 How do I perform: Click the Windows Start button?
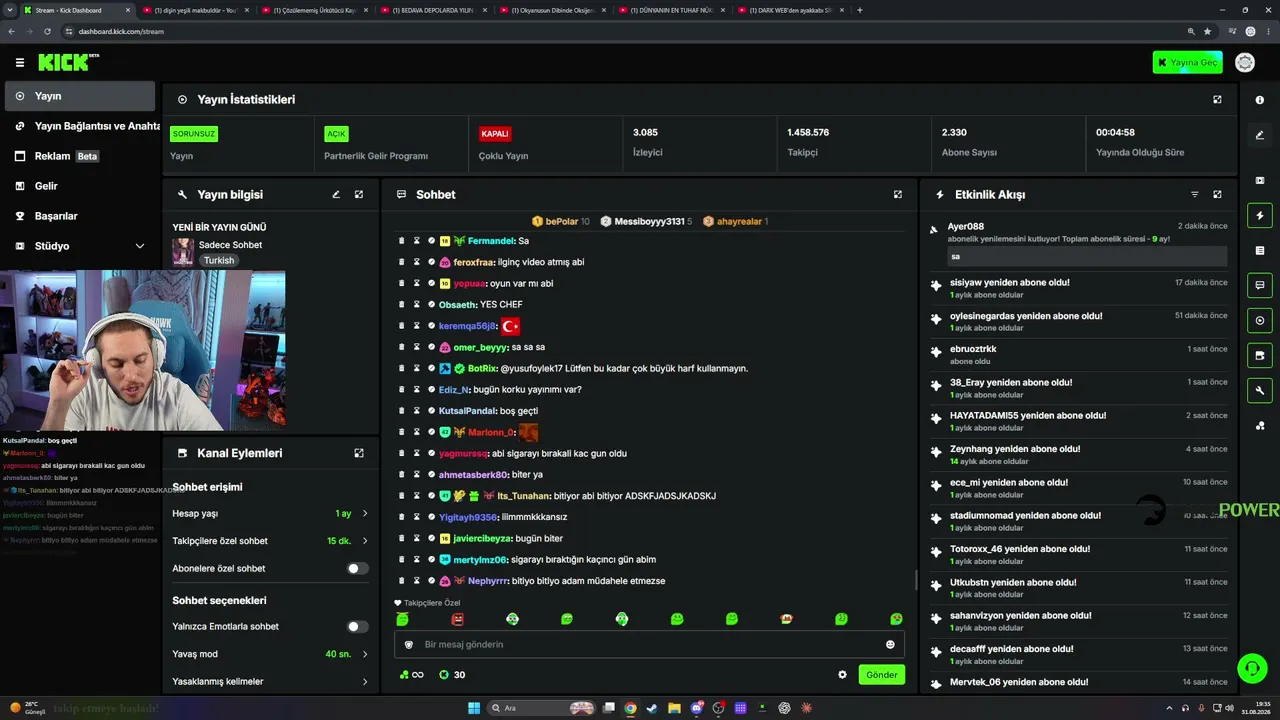coord(474,708)
